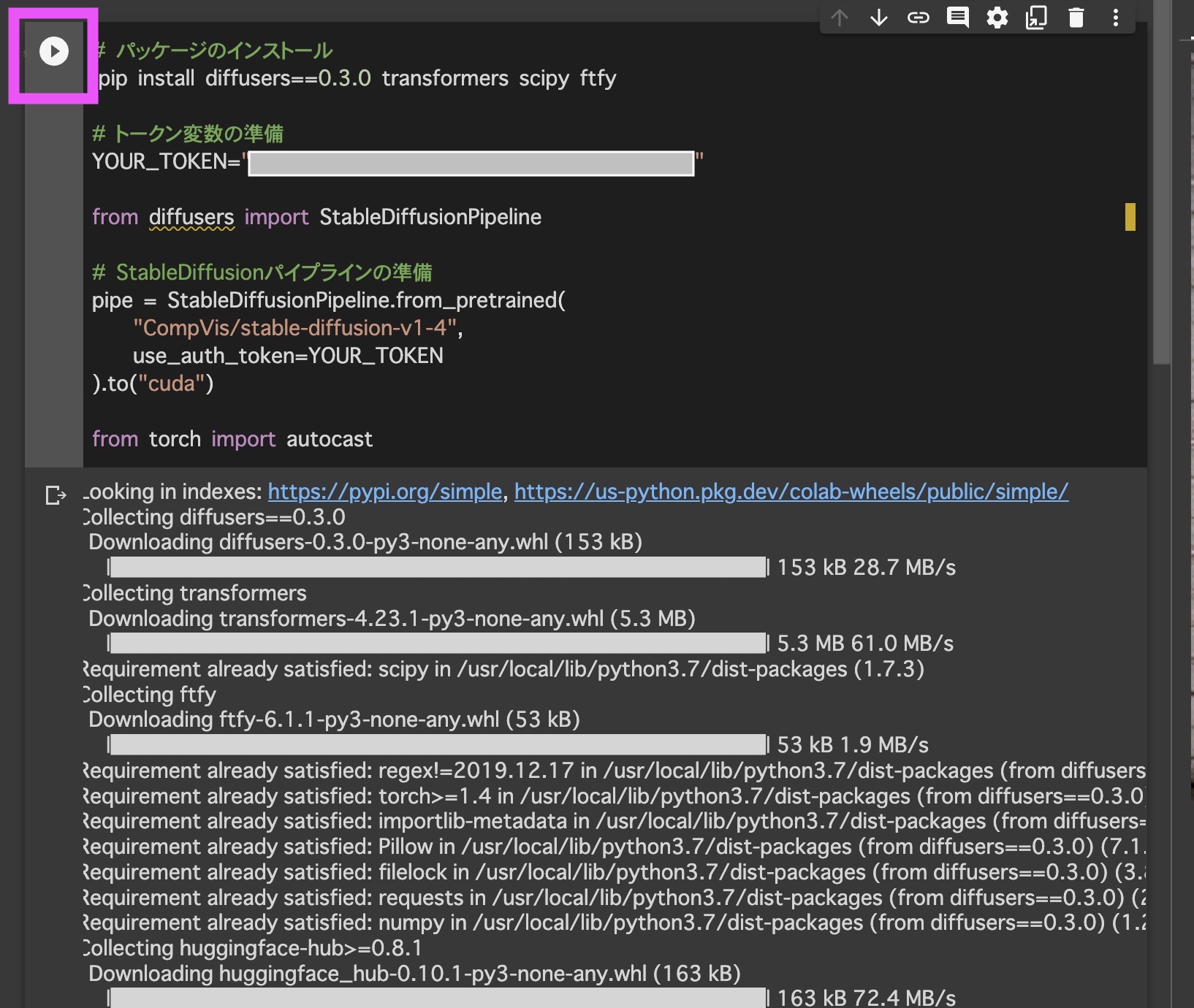Open more cell actions menu
The image size is (1194, 1008).
1116,18
